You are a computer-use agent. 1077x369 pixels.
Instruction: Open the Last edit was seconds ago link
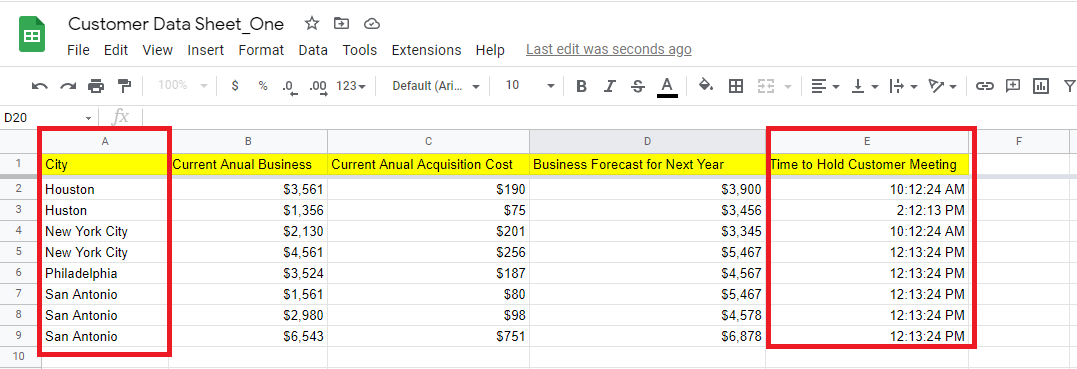(609, 49)
